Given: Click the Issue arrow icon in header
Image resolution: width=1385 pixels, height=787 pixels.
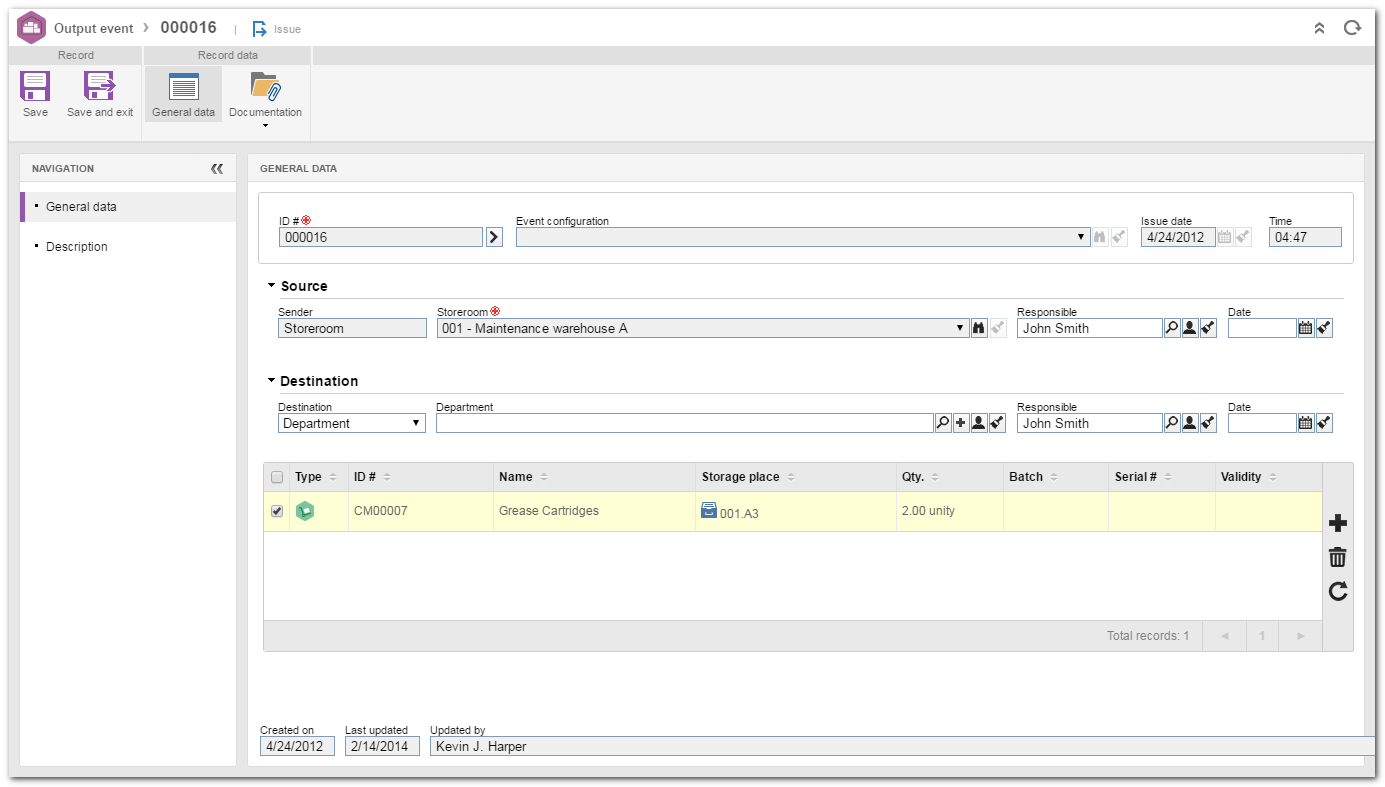Looking at the screenshot, I should point(260,29).
